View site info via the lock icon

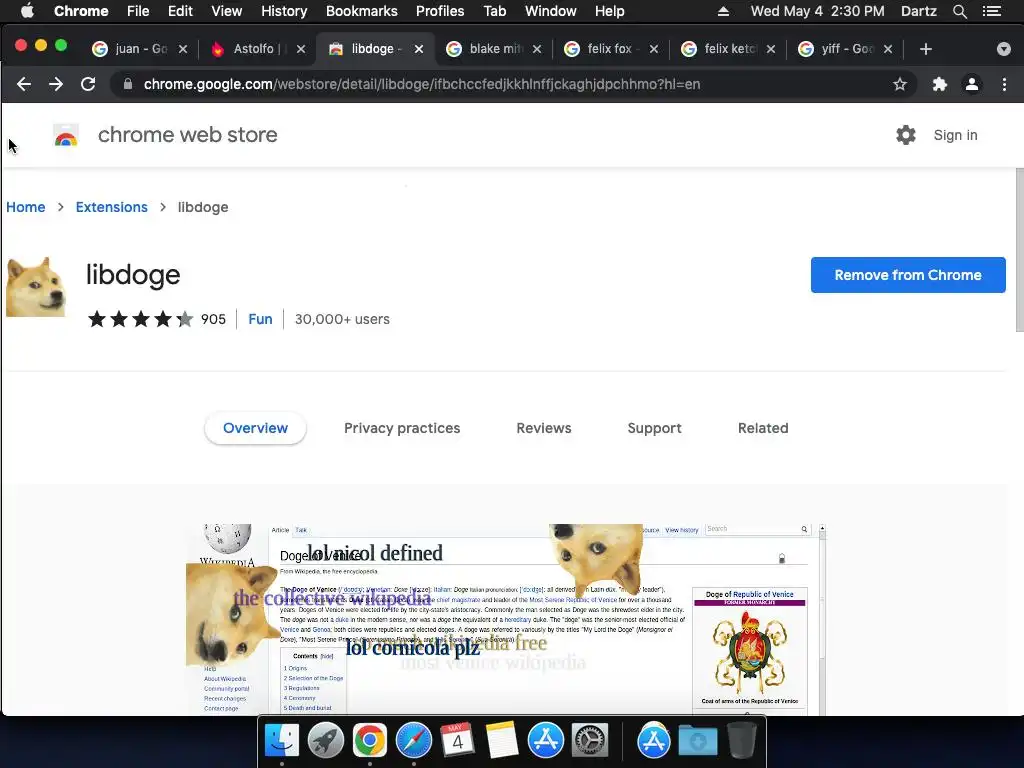coord(128,84)
